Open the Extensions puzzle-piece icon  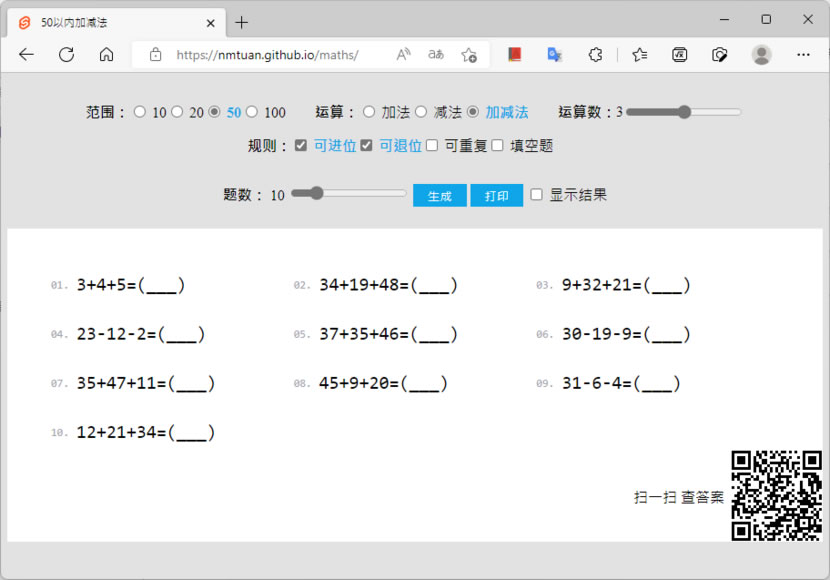(x=595, y=55)
